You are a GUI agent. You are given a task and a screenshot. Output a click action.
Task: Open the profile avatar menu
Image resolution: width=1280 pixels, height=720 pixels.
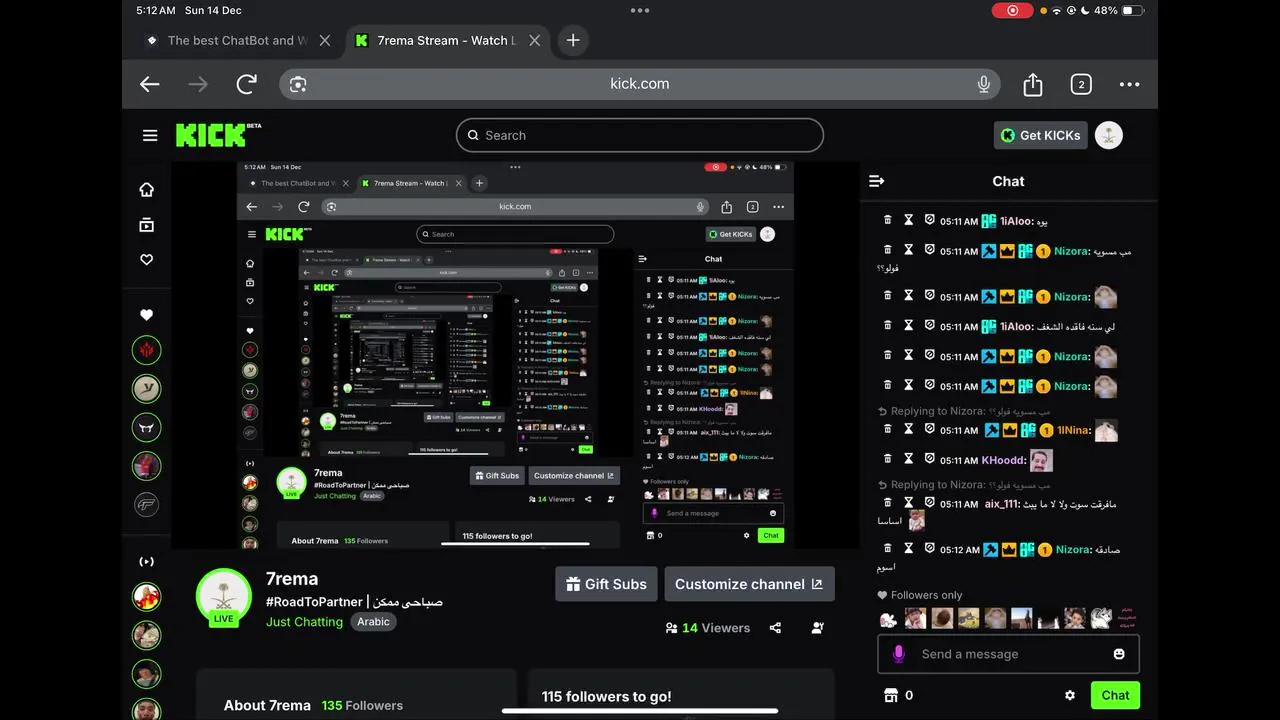(1109, 135)
